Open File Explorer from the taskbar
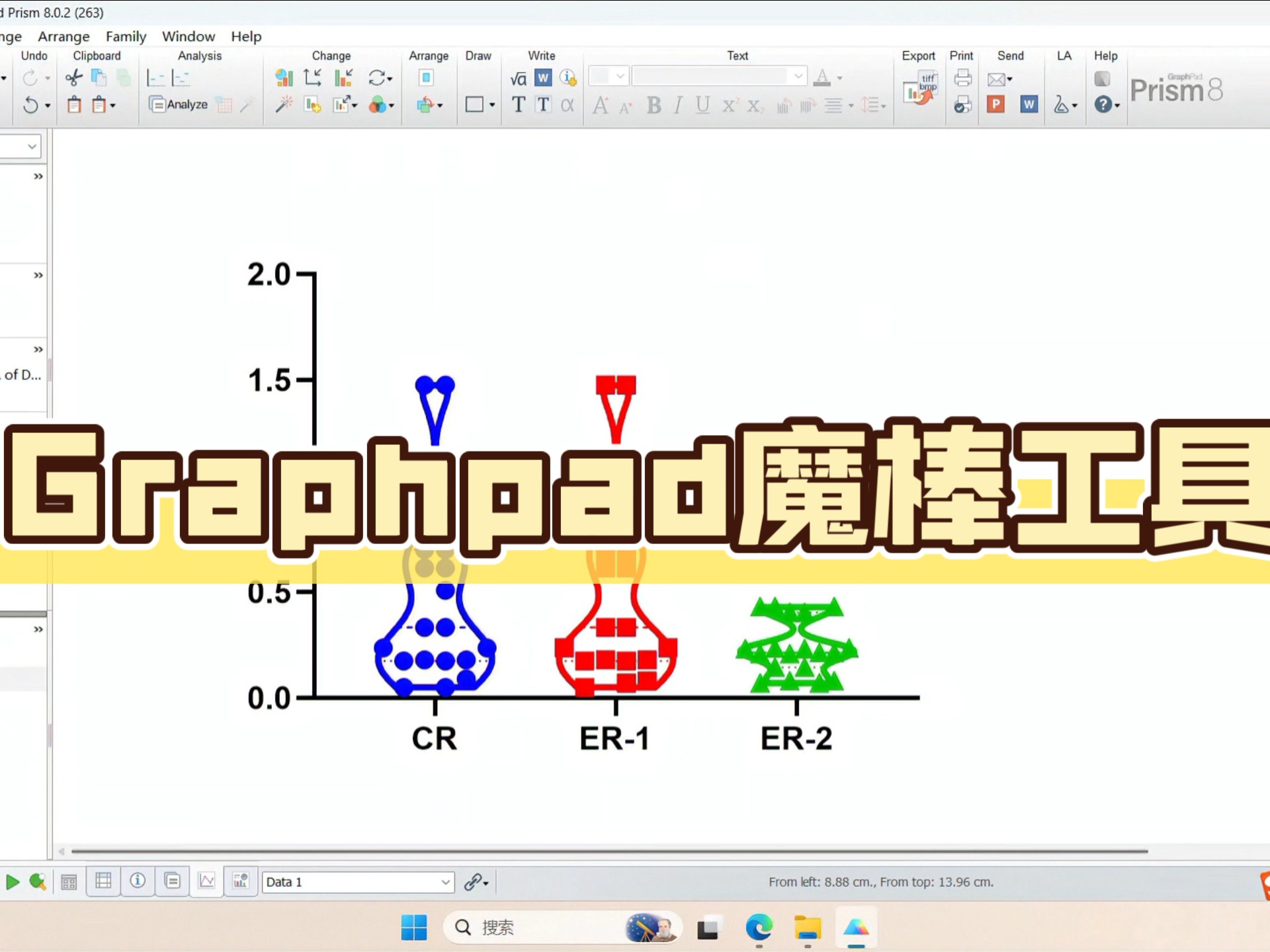This screenshot has height=952, width=1270. (808, 928)
